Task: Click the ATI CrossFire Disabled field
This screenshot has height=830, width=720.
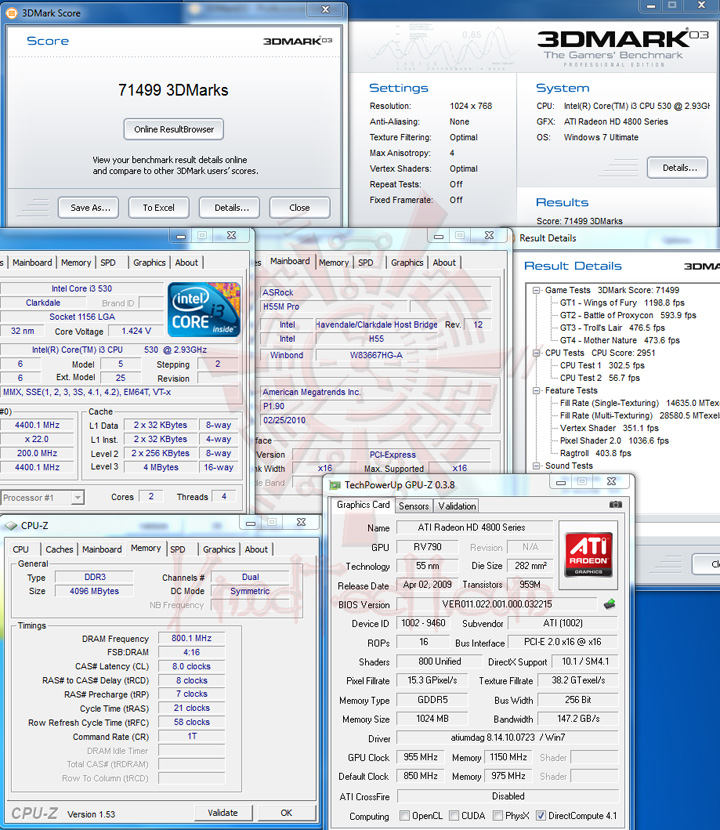Action: point(507,796)
